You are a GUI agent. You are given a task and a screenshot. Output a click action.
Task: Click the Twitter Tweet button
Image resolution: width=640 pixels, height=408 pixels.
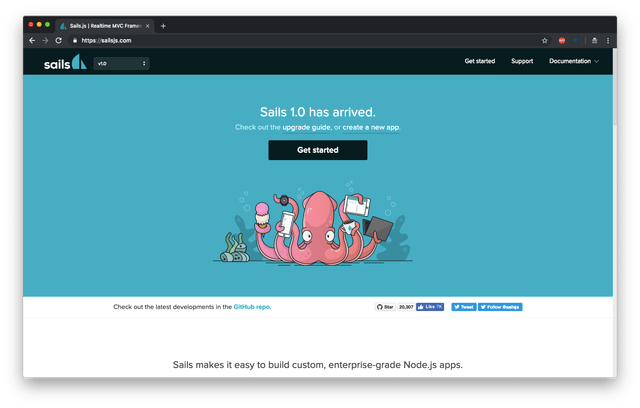[x=464, y=307]
